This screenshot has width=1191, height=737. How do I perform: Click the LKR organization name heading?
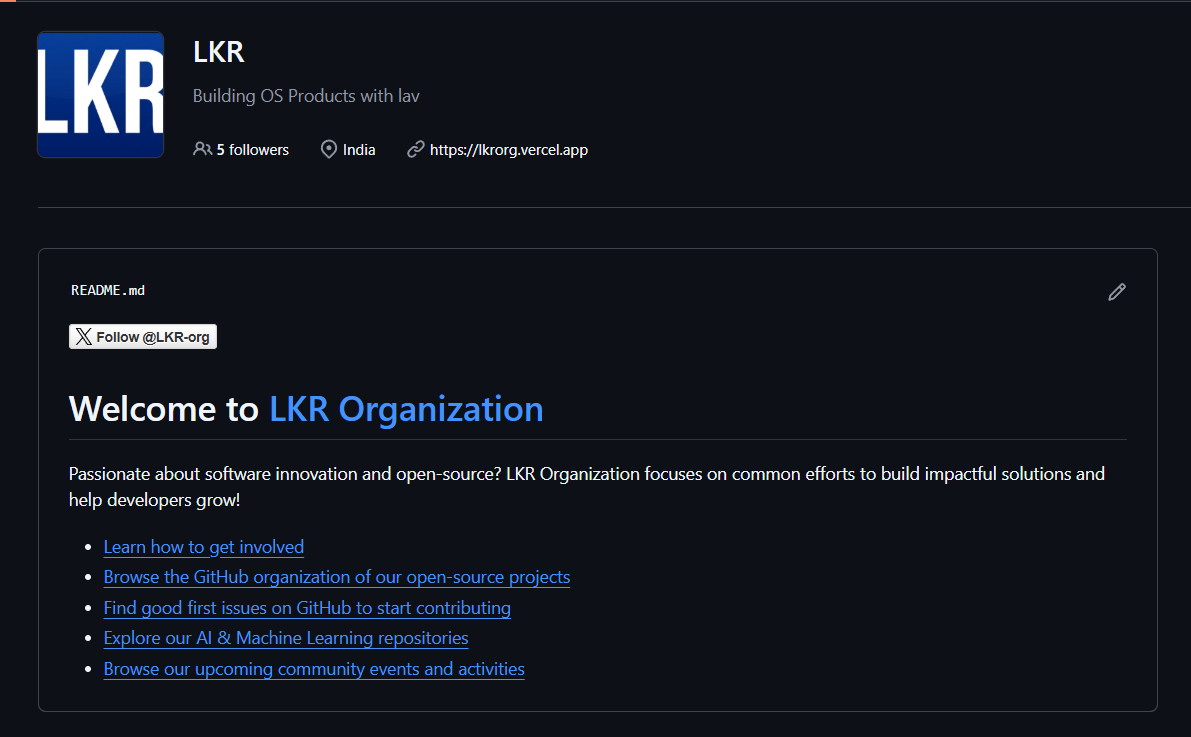pos(219,52)
